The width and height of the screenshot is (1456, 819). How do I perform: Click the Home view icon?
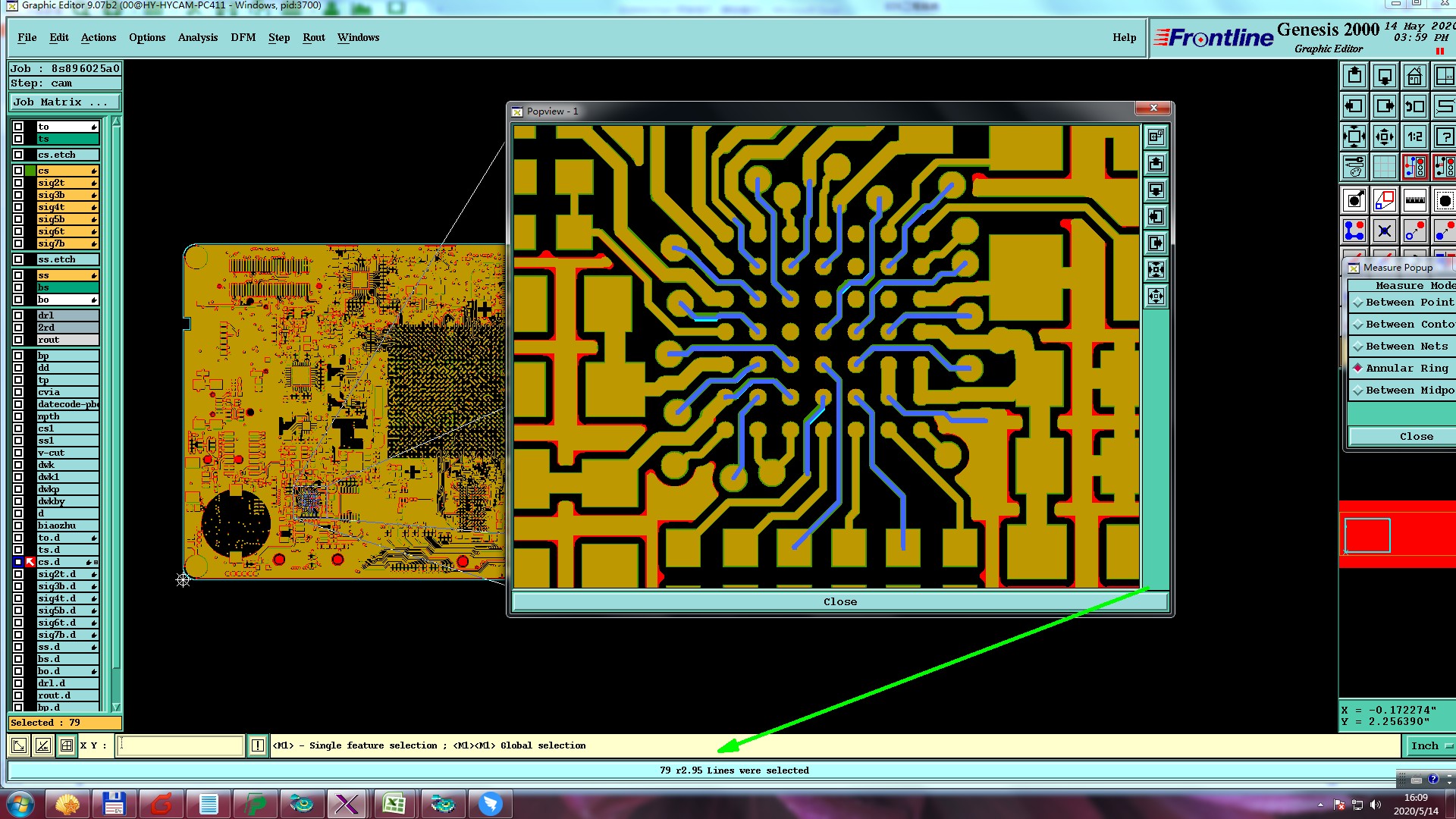click(x=1414, y=77)
